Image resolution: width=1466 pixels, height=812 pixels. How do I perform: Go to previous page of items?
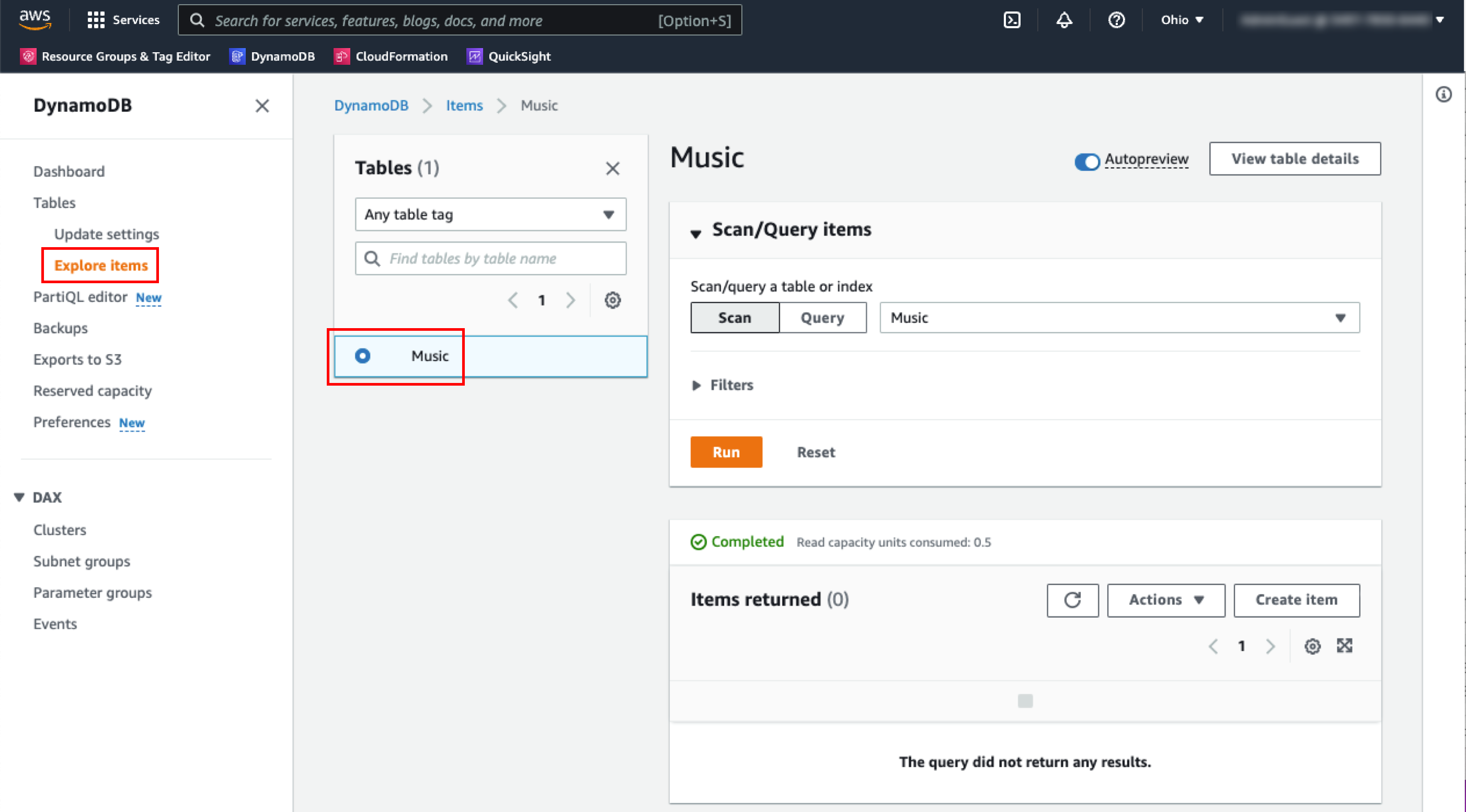tap(1213, 646)
